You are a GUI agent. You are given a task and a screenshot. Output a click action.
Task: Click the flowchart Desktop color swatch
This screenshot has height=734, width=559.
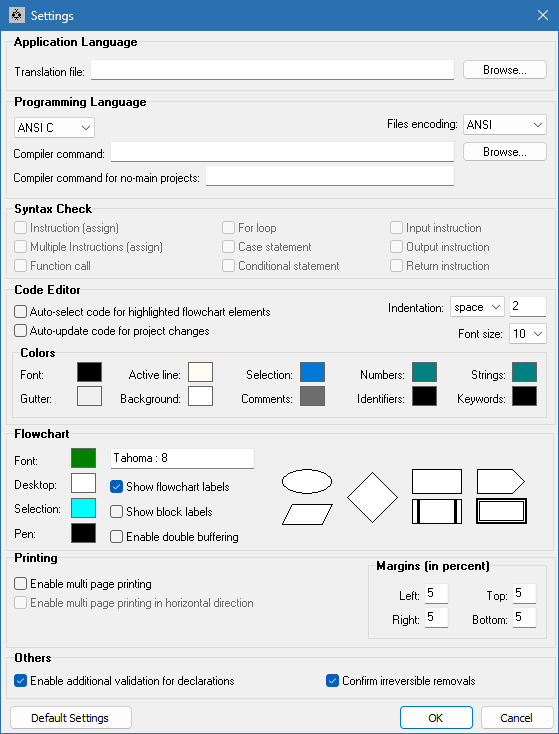pos(83,483)
